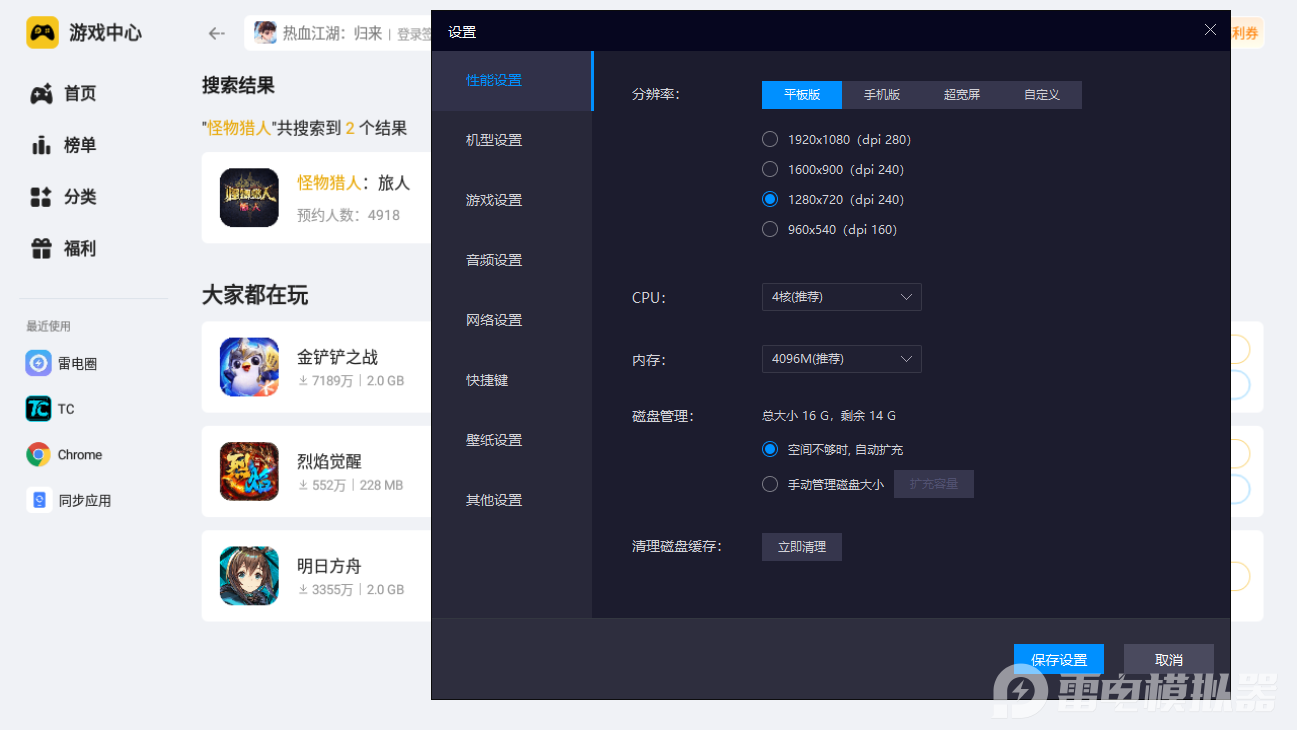Open the 同步应用 sync app icon
Screen dimensions: 1297x730
click(39, 501)
